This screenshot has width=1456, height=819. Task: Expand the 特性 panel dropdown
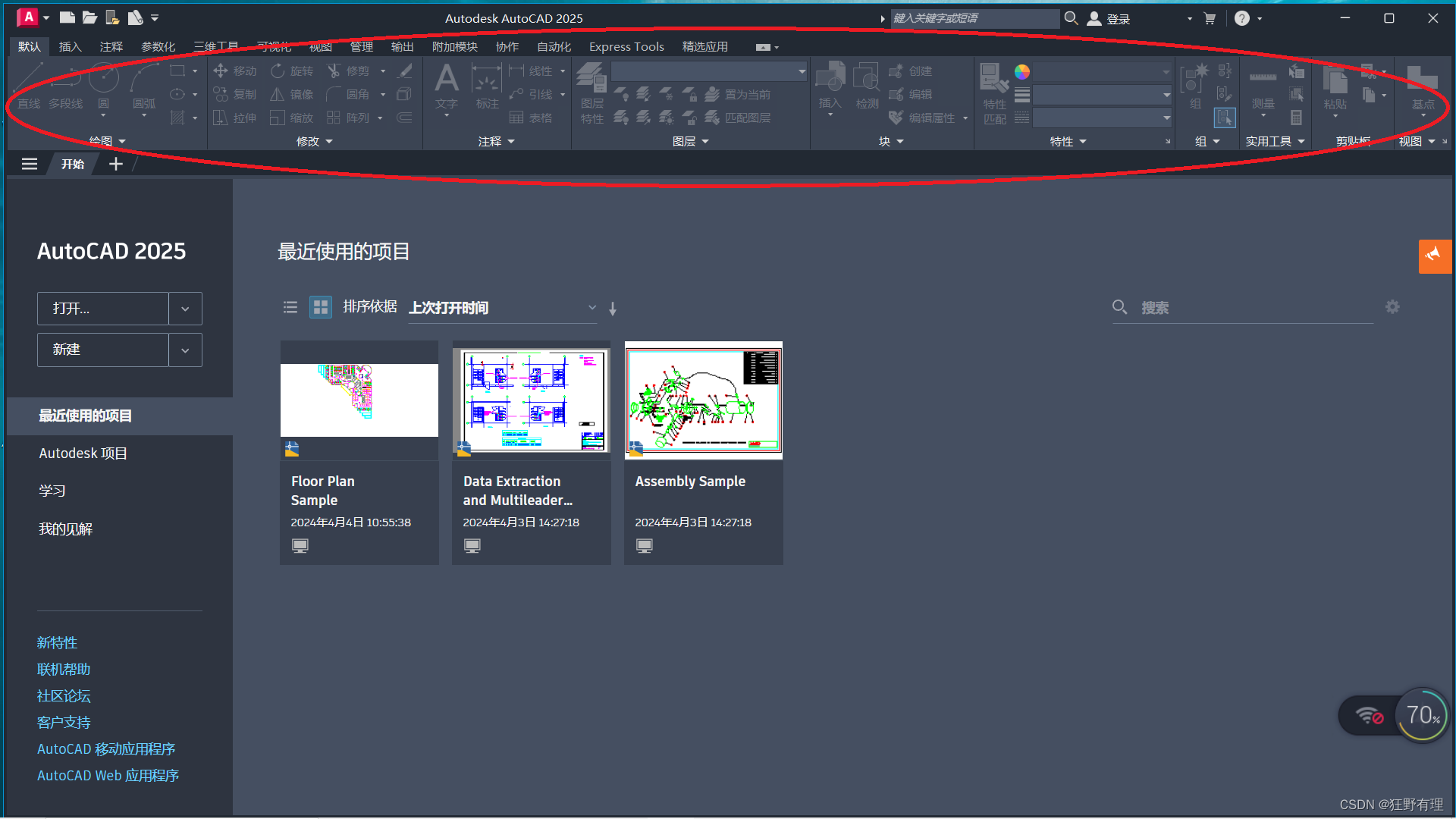point(1068,141)
